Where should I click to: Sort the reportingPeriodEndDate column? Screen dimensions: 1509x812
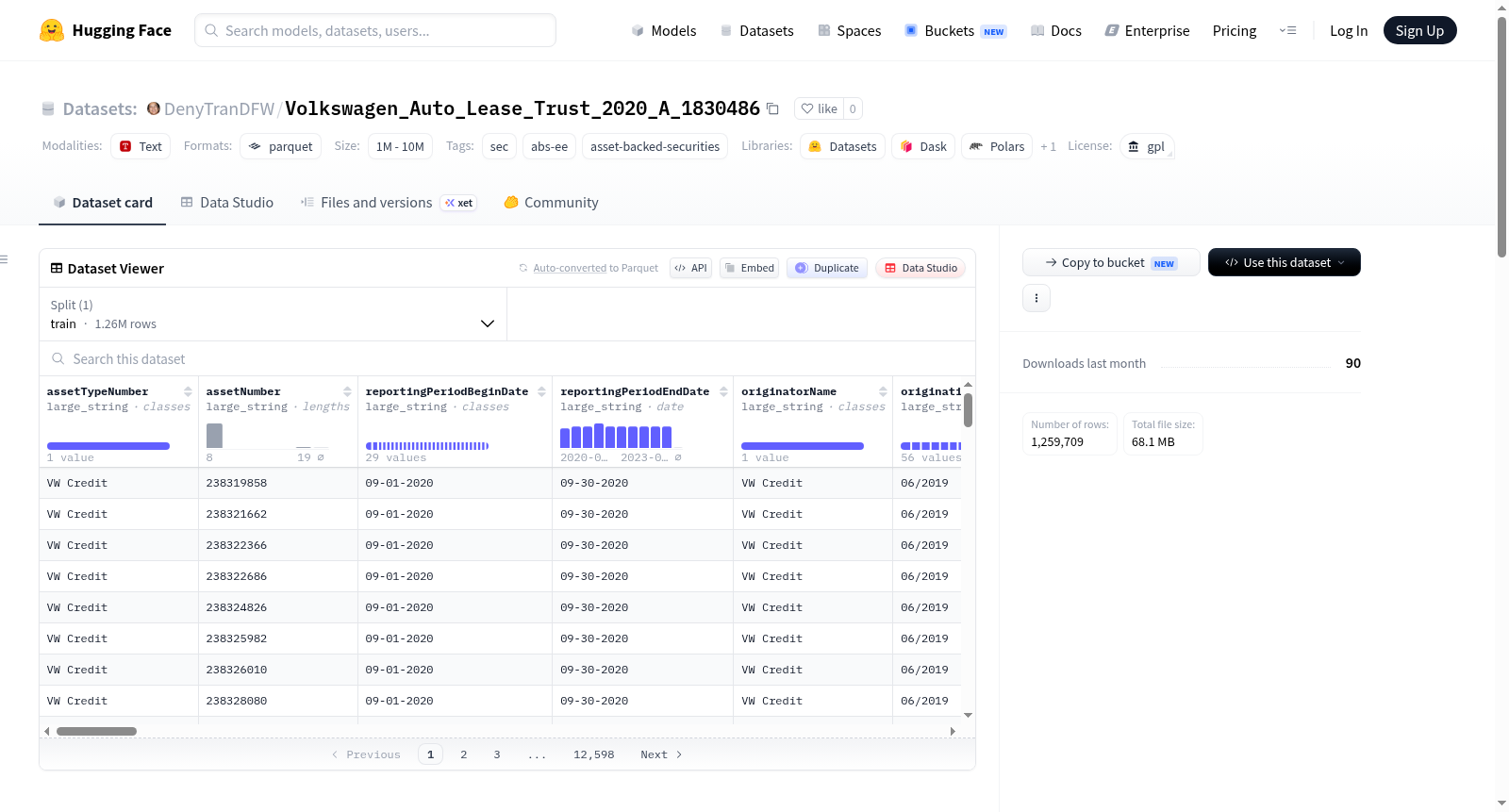pos(723,391)
